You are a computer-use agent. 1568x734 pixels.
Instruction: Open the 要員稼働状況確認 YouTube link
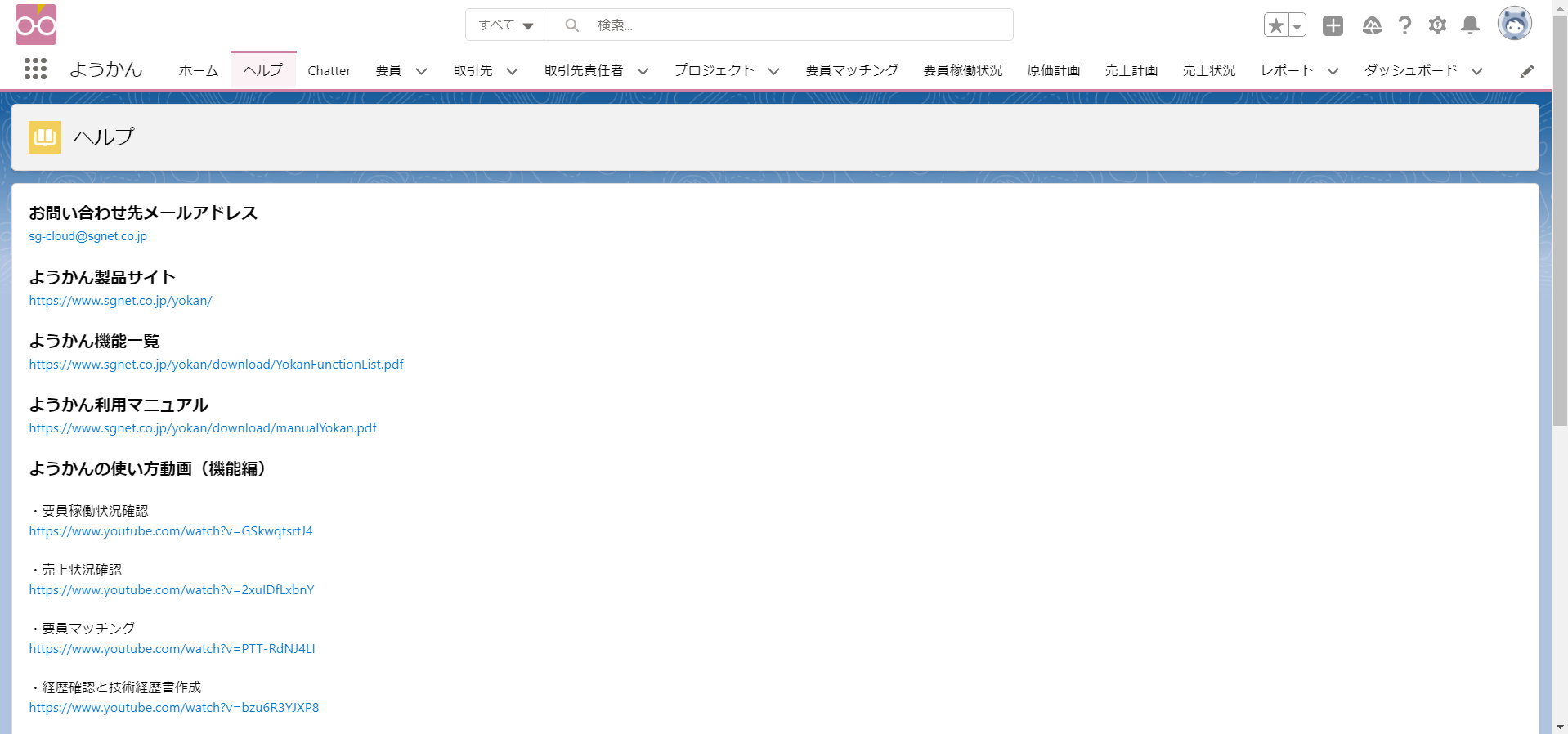coord(171,530)
